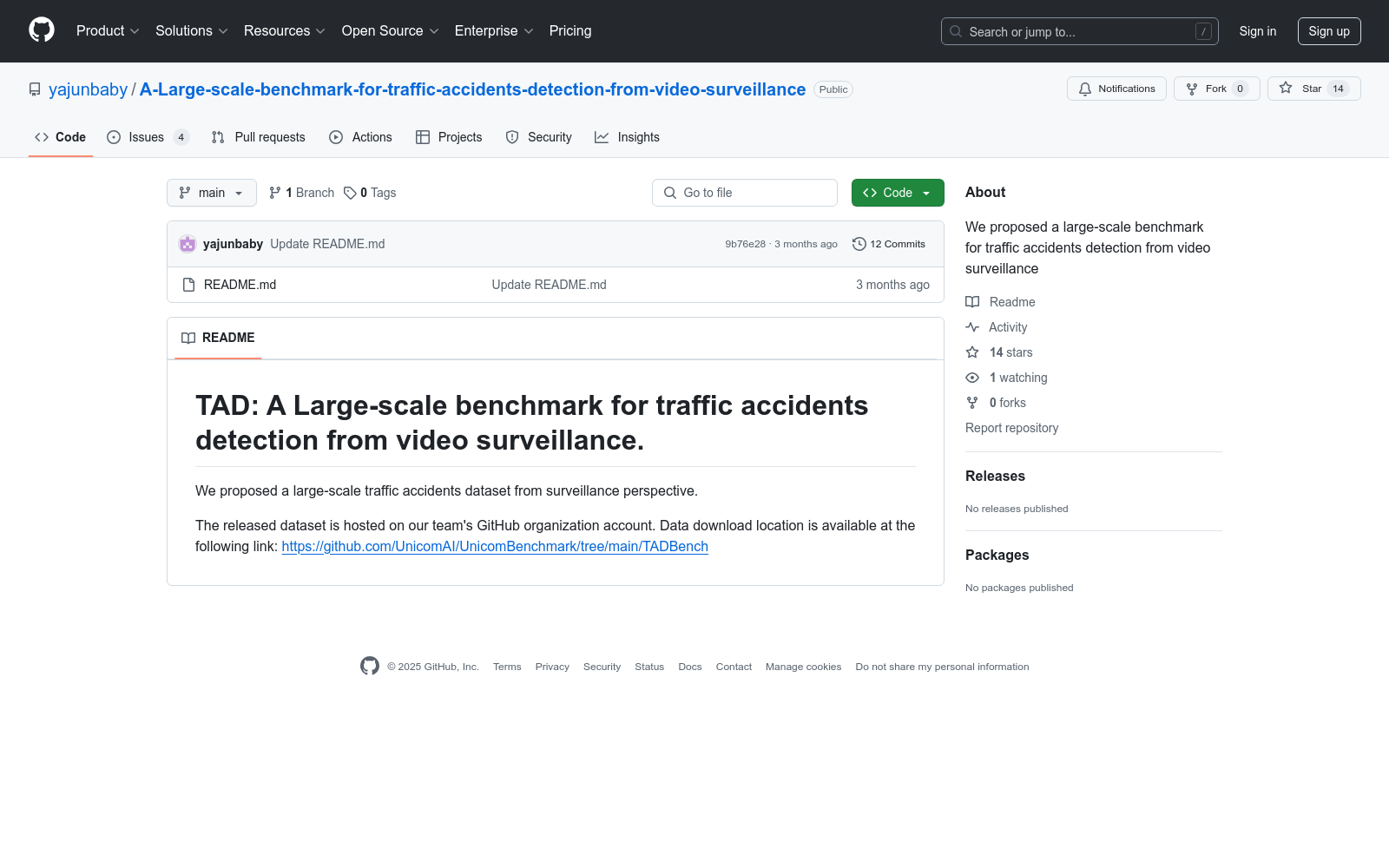Open Privacy in the footer
The image size is (1389, 868).
tap(552, 667)
